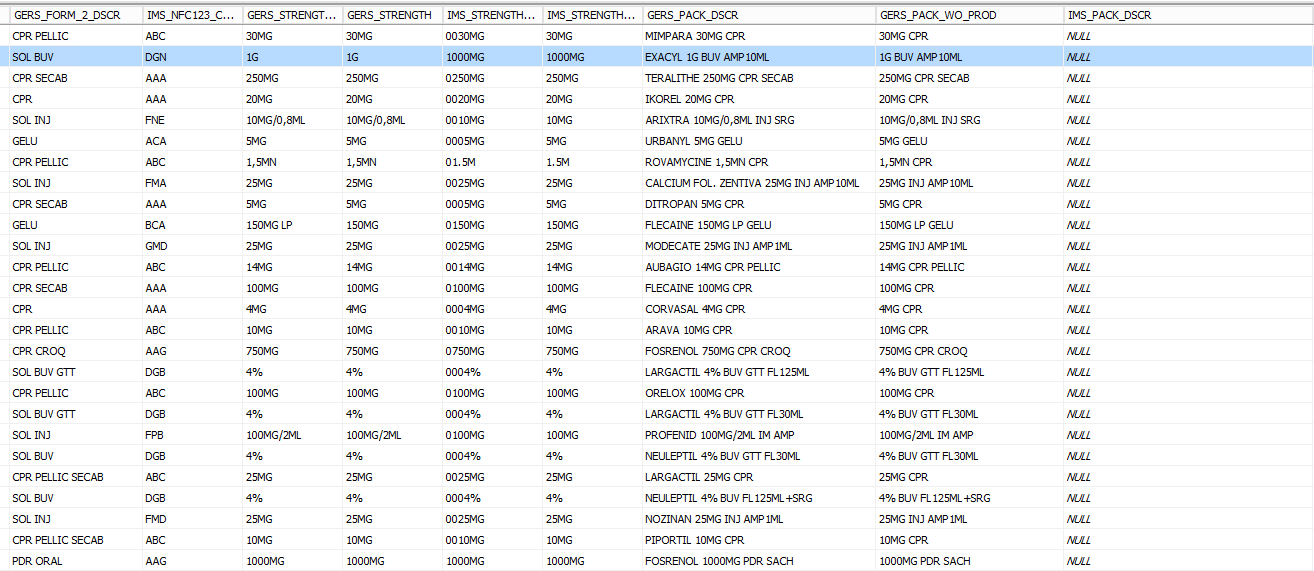Click the IMS_NFC123_C... column header

[x=192, y=15]
